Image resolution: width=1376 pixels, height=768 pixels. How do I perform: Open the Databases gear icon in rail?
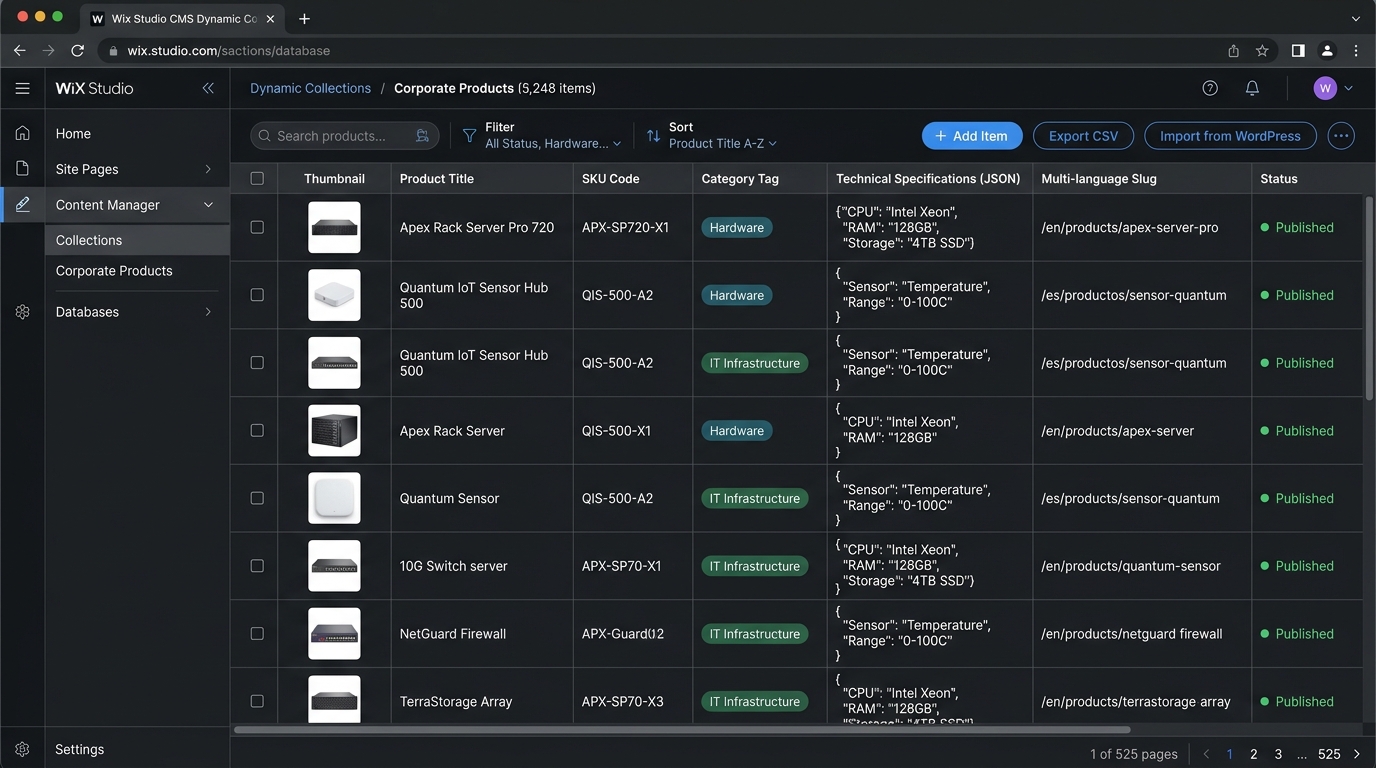click(x=22, y=312)
